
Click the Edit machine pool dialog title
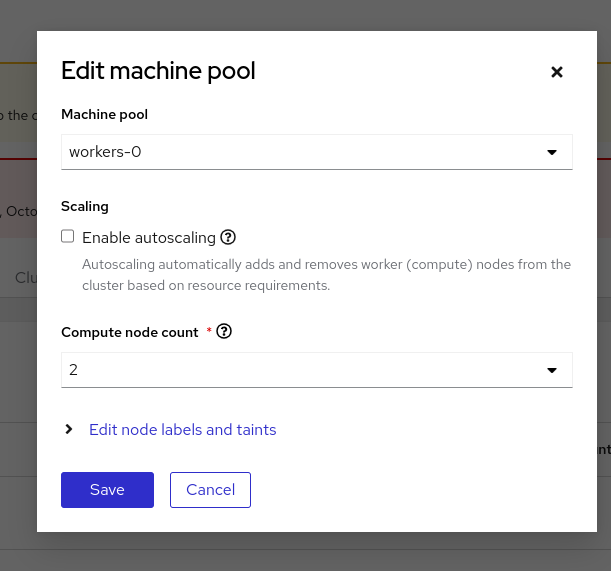[x=158, y=71]
